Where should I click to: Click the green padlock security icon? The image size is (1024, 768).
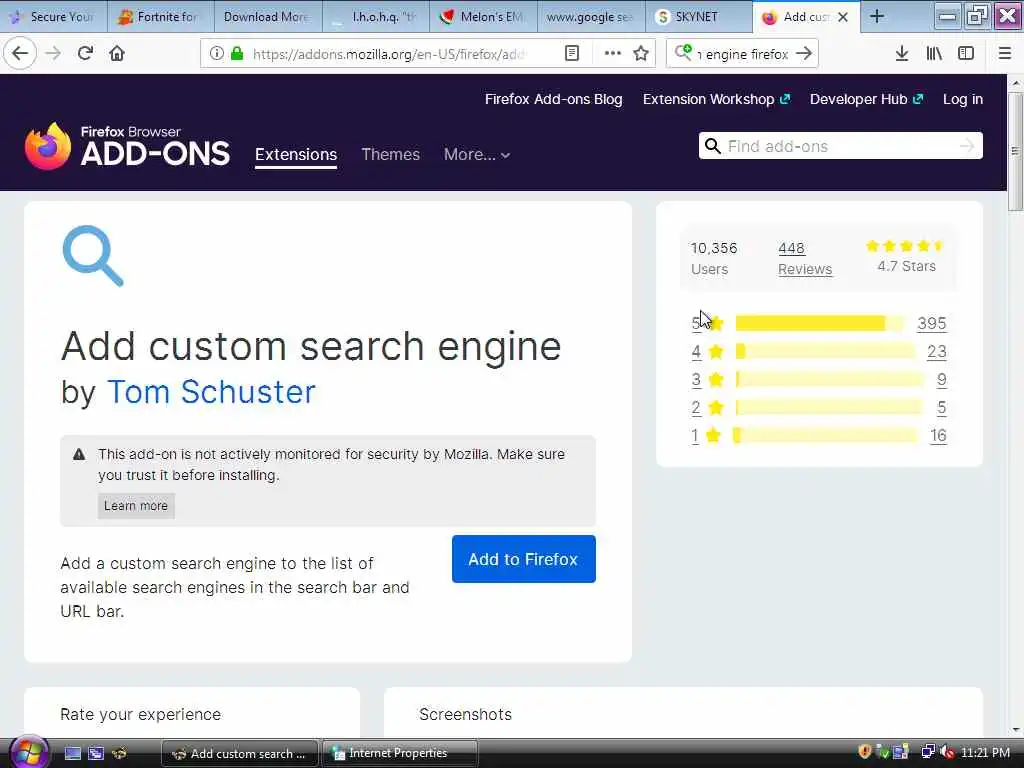click(237, 54)
